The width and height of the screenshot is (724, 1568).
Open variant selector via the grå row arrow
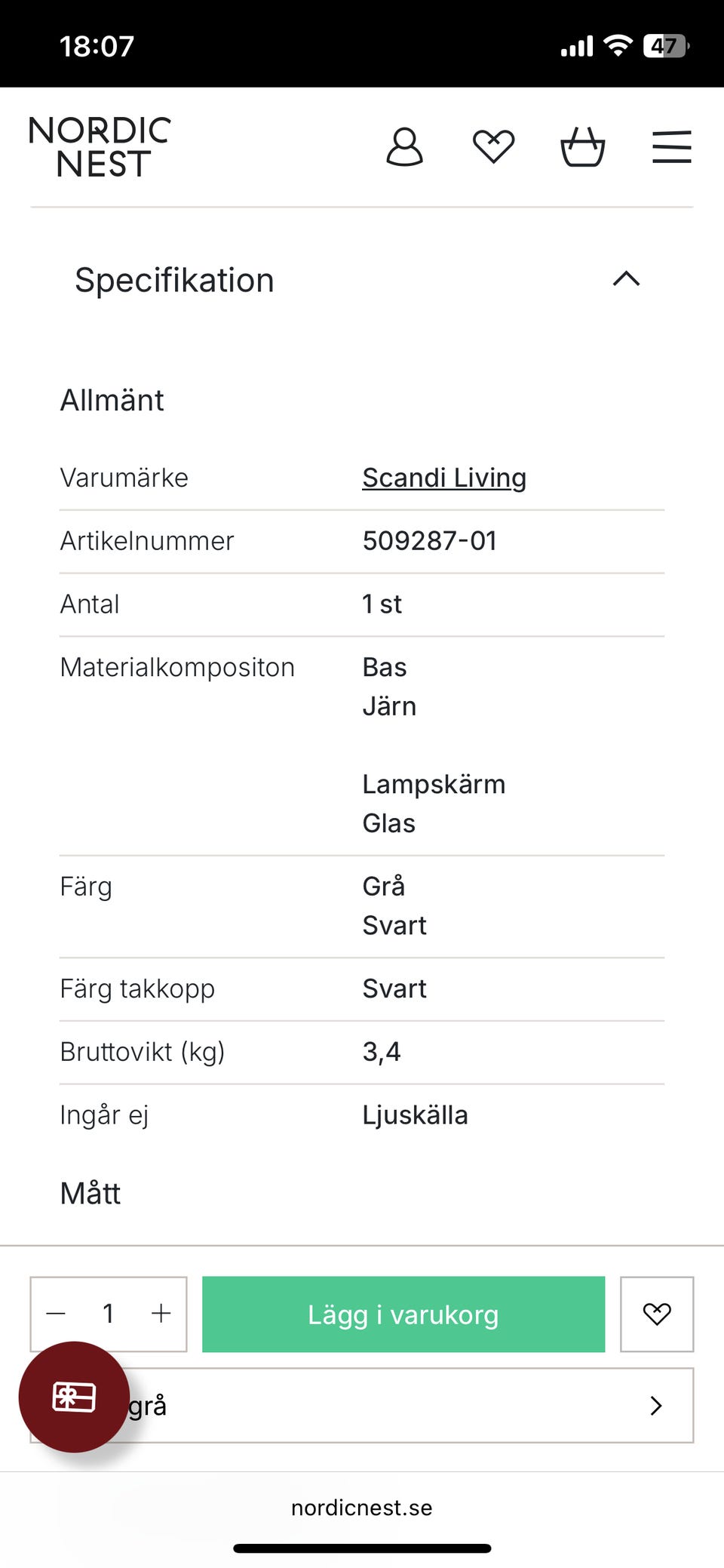tap(655, 1405)
